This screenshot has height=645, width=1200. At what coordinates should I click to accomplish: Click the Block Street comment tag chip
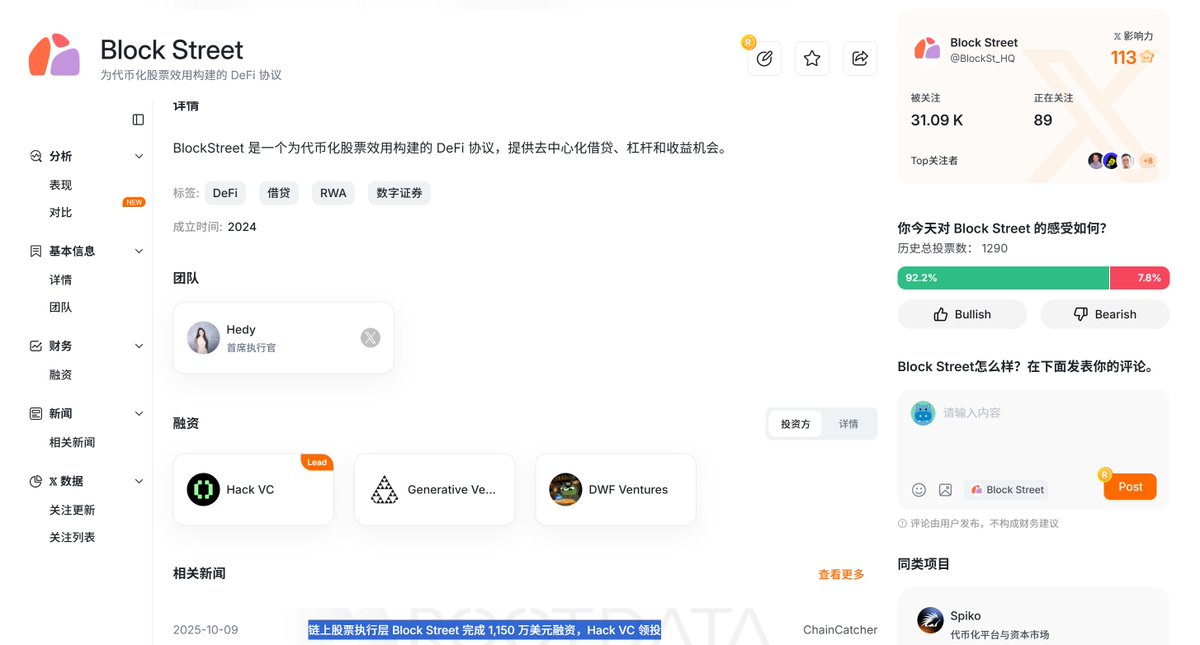pos(1007,490)
